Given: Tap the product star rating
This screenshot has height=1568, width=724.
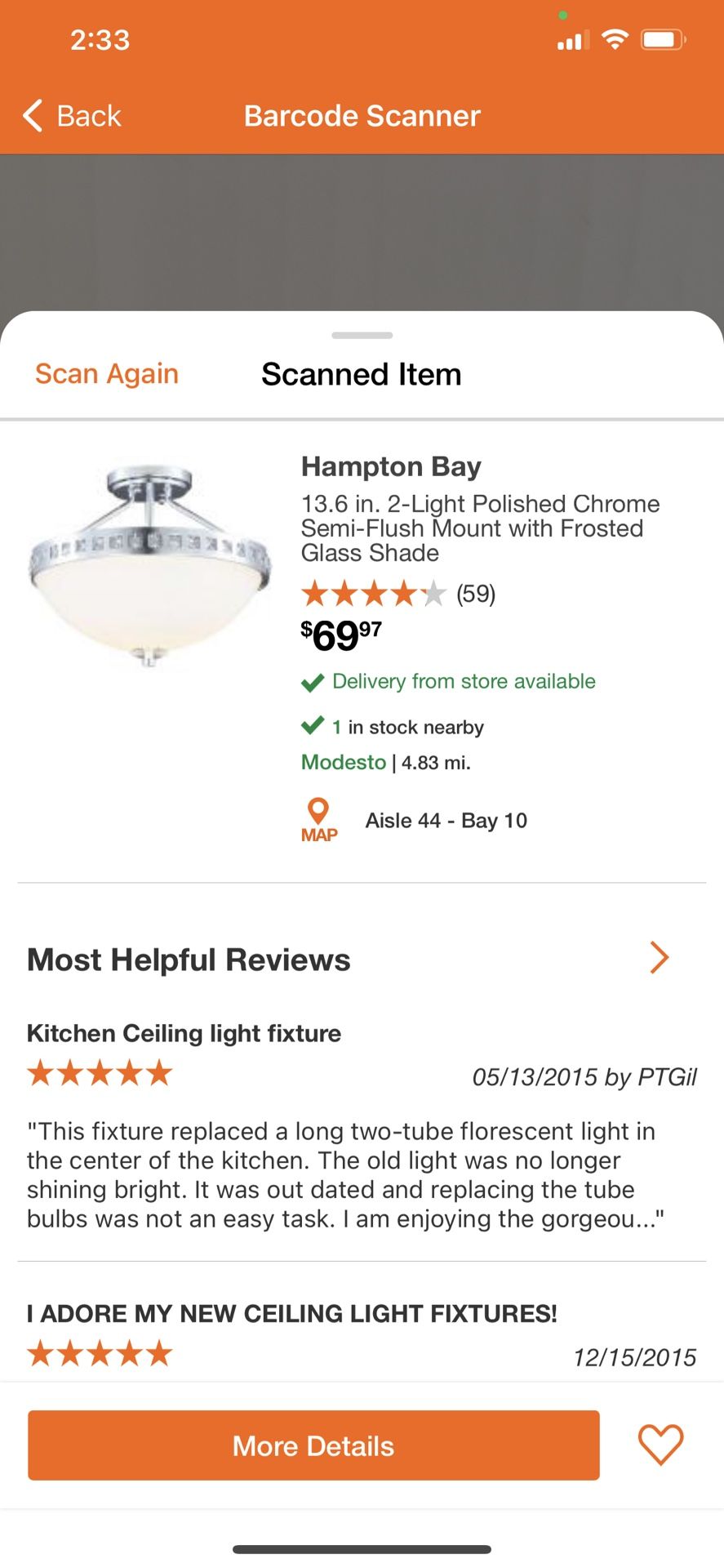Looking at the screenshot, I should [373, 594].
